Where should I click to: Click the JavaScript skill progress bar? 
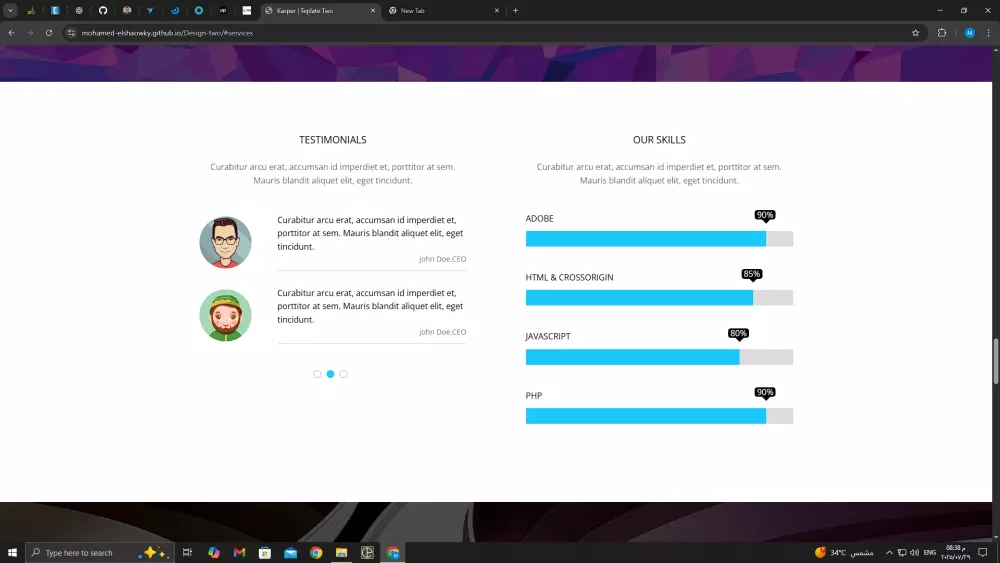(659, 356)
